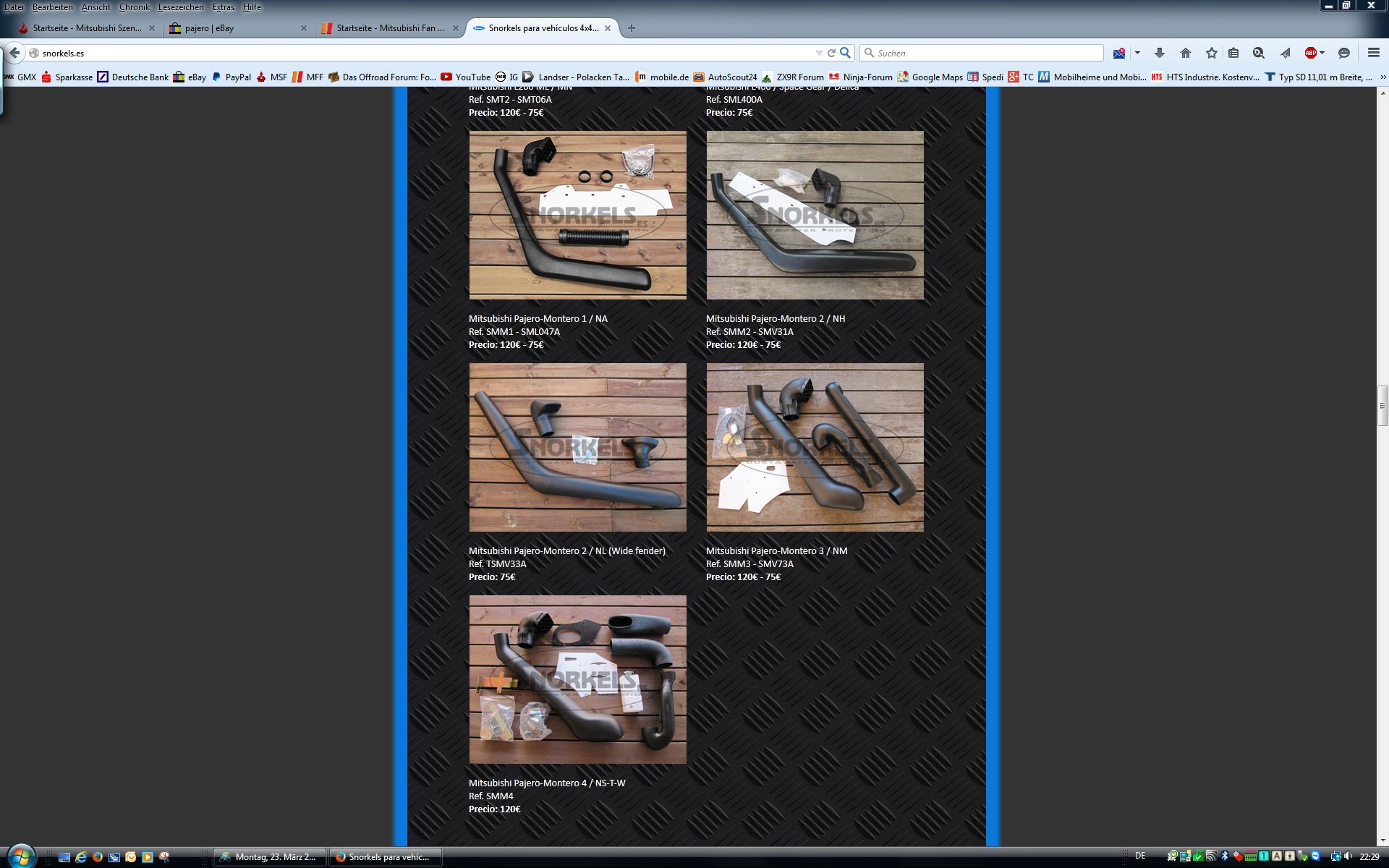Go back with the back arrow
The width and height of the screenshot is (1389, 868).
tap(14, 53)
